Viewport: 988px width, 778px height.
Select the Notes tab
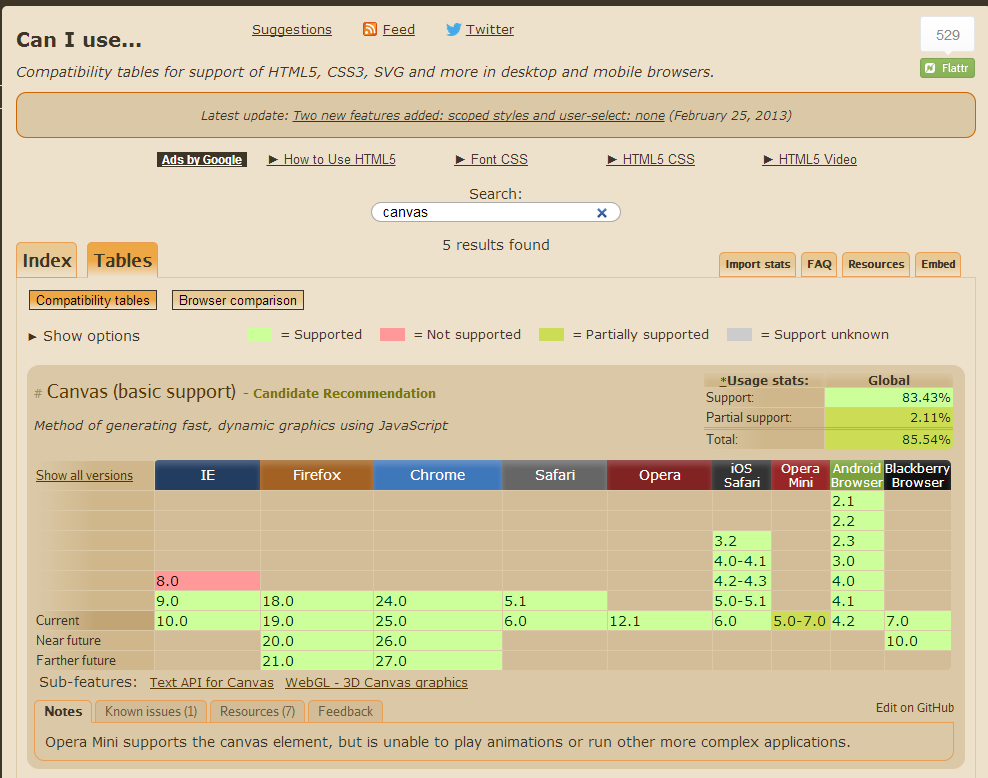63,711
